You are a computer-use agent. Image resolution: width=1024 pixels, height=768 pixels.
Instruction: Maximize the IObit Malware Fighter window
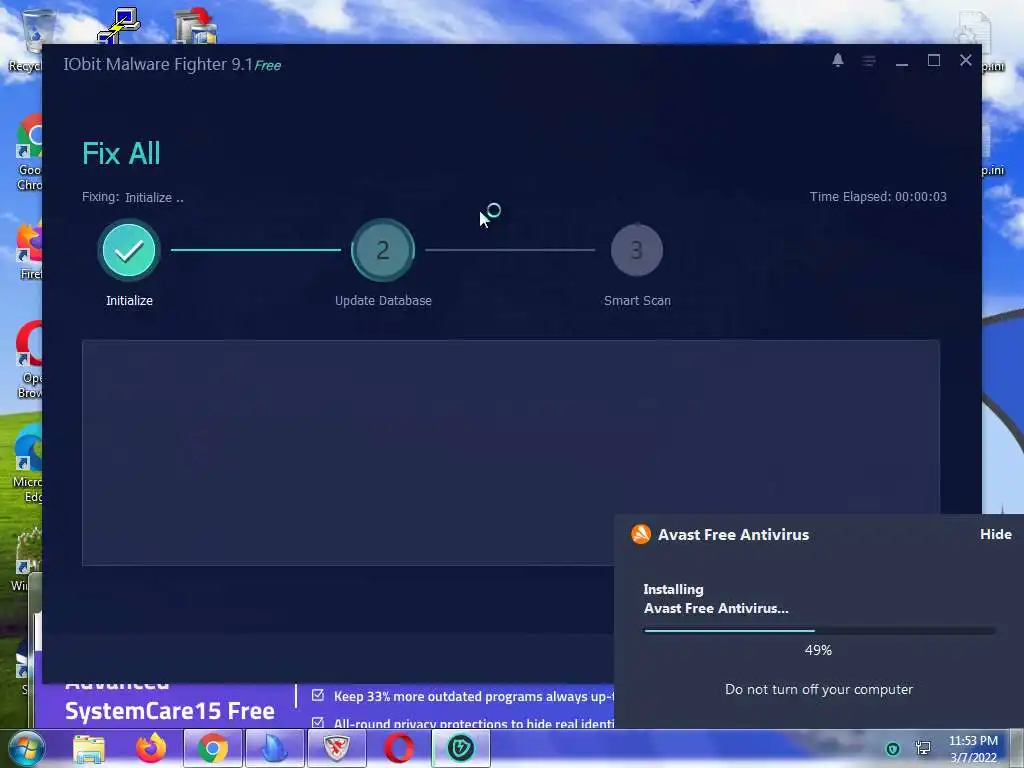click(x=934, y=60)
